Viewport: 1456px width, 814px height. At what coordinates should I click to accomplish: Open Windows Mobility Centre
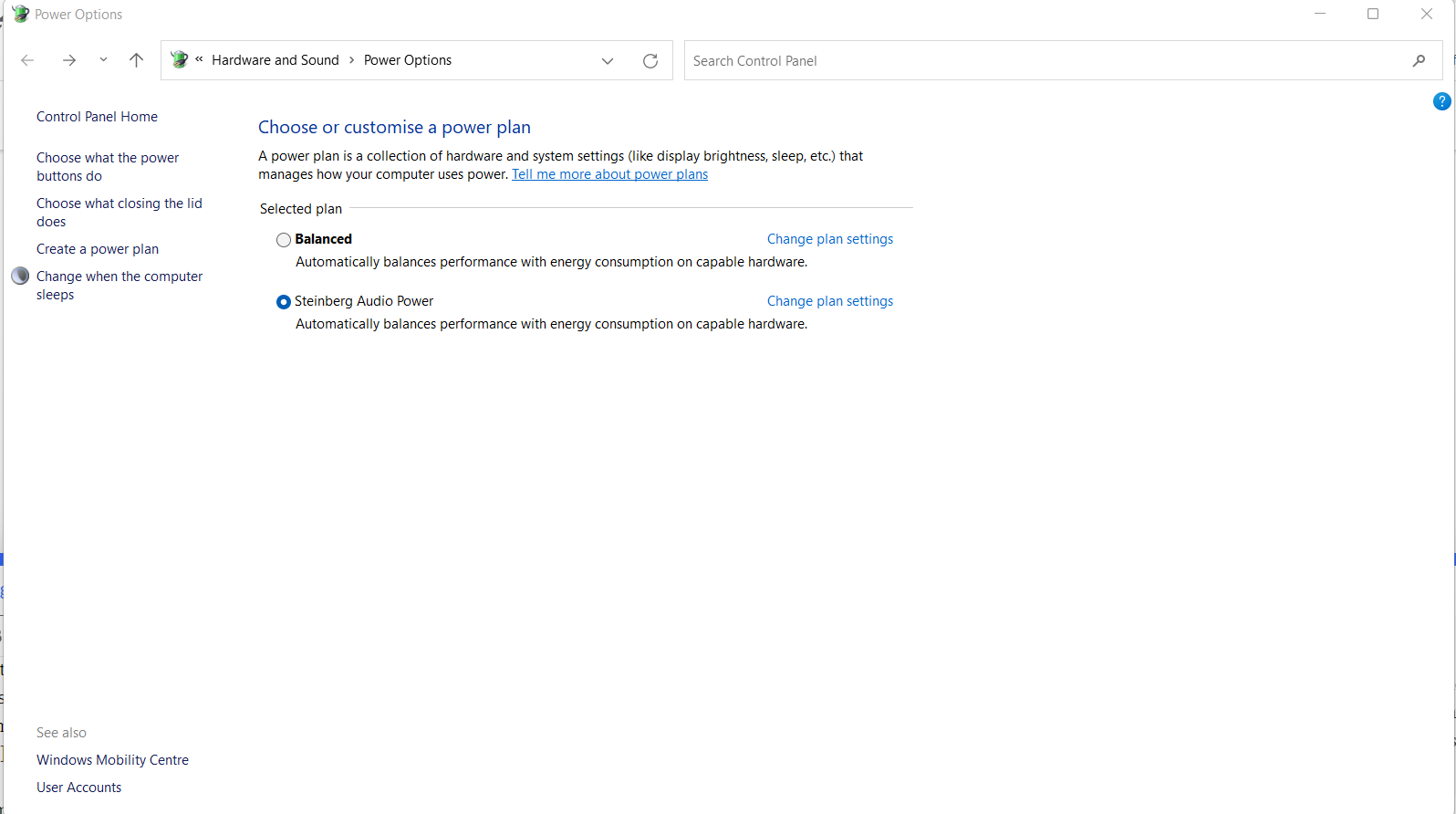point(112,760)
